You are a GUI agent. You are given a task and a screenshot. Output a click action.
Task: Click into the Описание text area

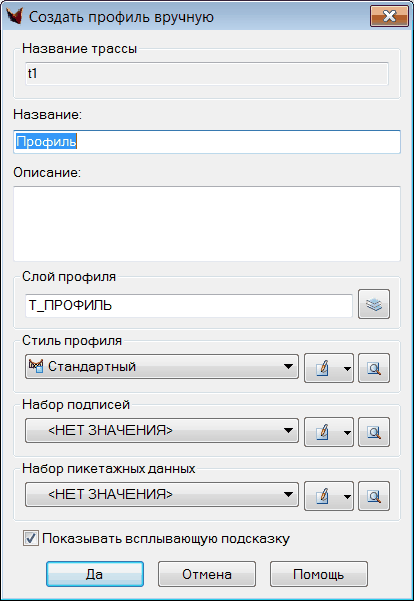click(207, 224)
